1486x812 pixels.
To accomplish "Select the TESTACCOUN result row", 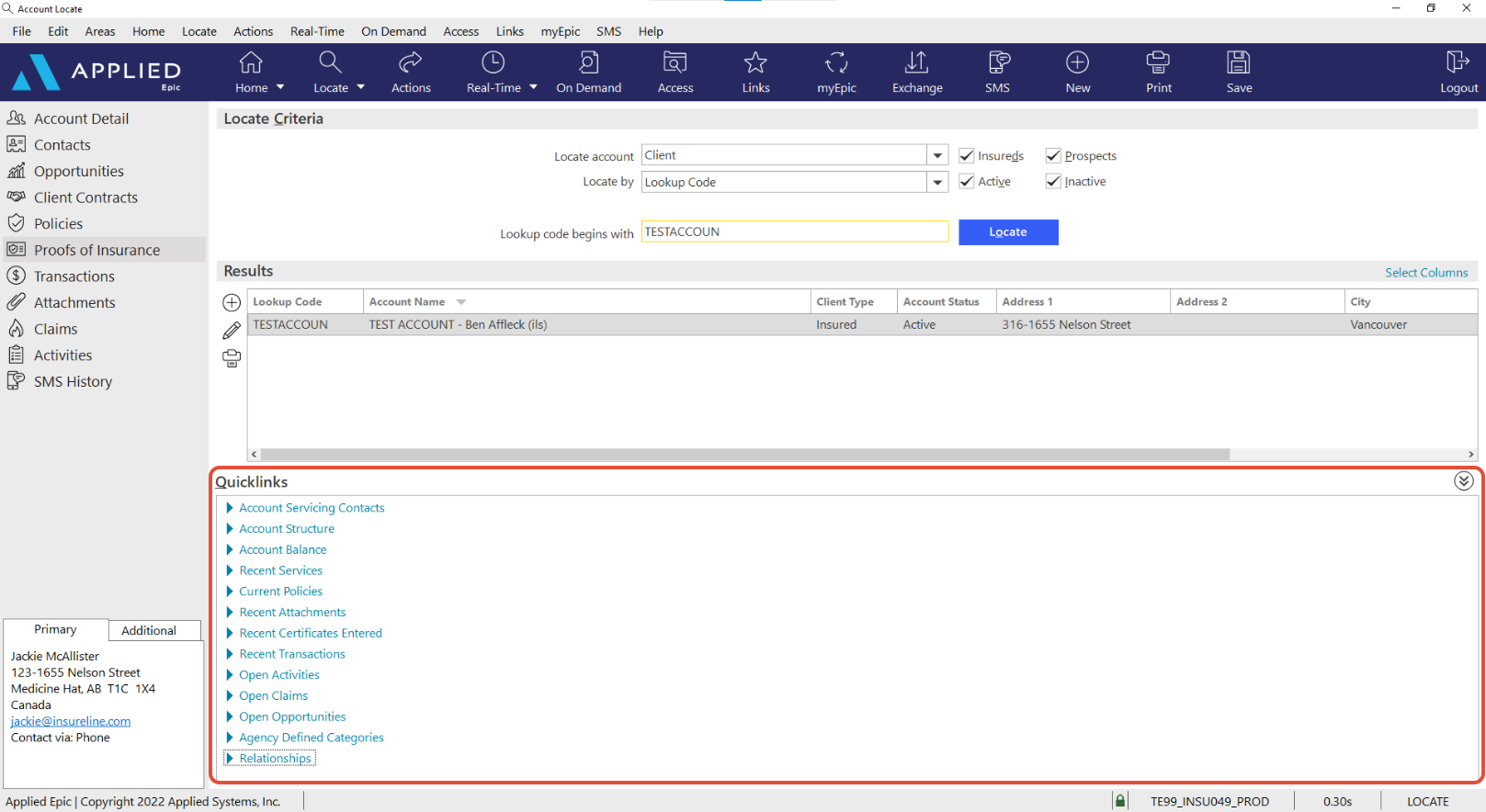I will click(x=862, y=325).
